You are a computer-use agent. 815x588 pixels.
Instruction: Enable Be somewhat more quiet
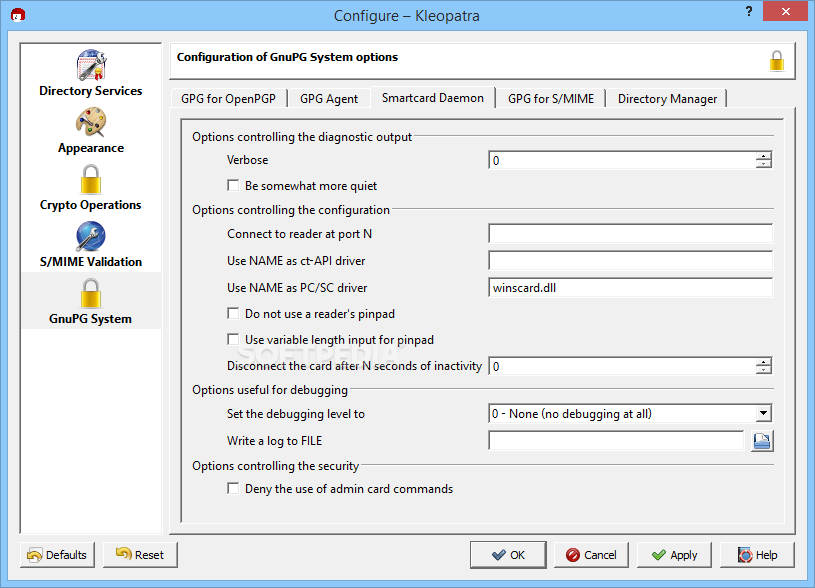coord(233,186)
